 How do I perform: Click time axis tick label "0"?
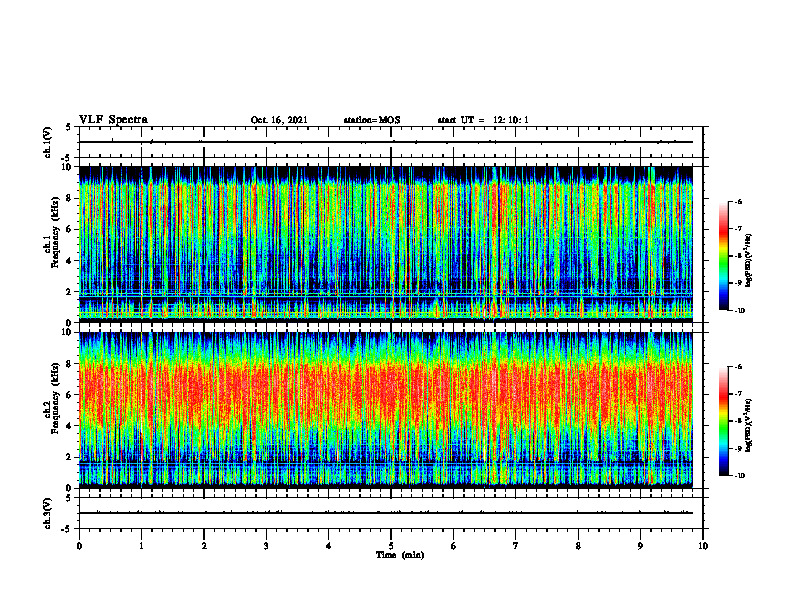pyautogui.click(x=79, y=546)
